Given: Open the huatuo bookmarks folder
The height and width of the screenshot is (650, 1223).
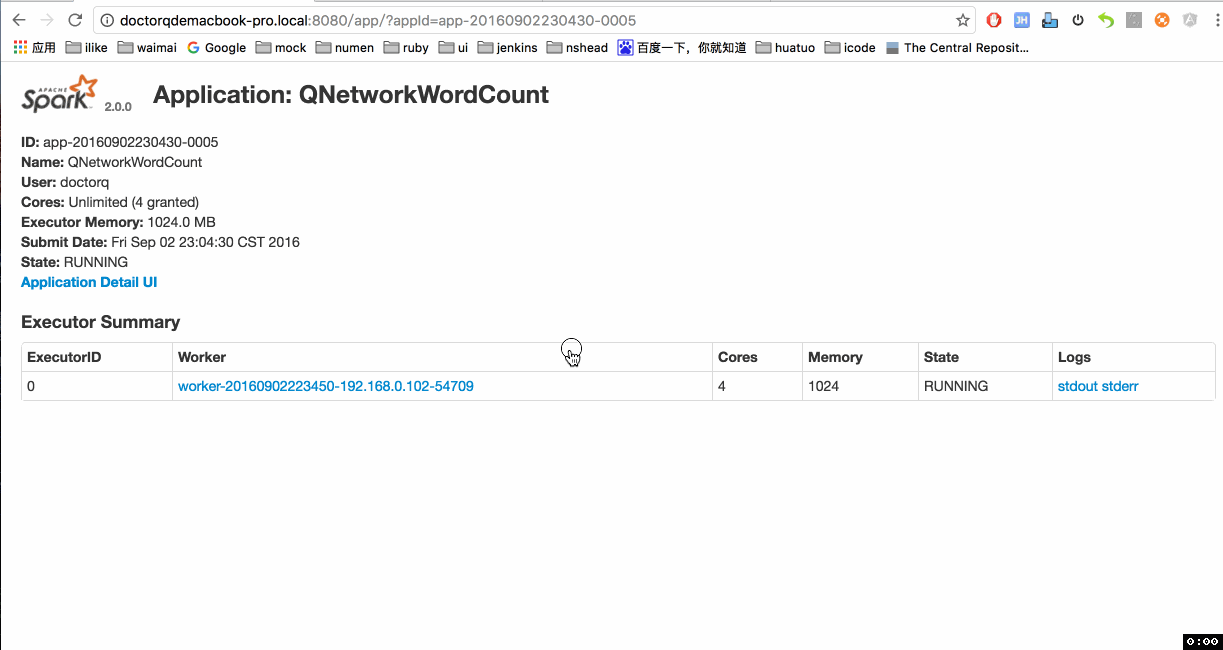Looking at the screenshot, I should (x=785, y=47).
